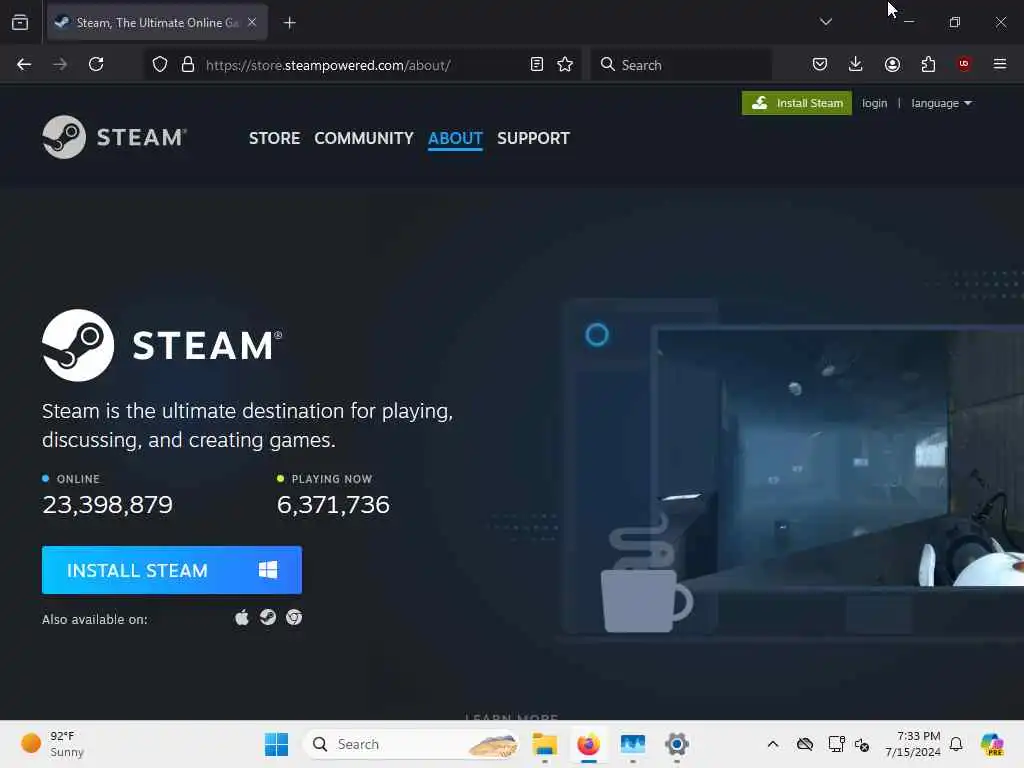The height and width of the screenshot is (768, 1024).
Task: Open the Save to Pocket icon
Action: [820, 64]
